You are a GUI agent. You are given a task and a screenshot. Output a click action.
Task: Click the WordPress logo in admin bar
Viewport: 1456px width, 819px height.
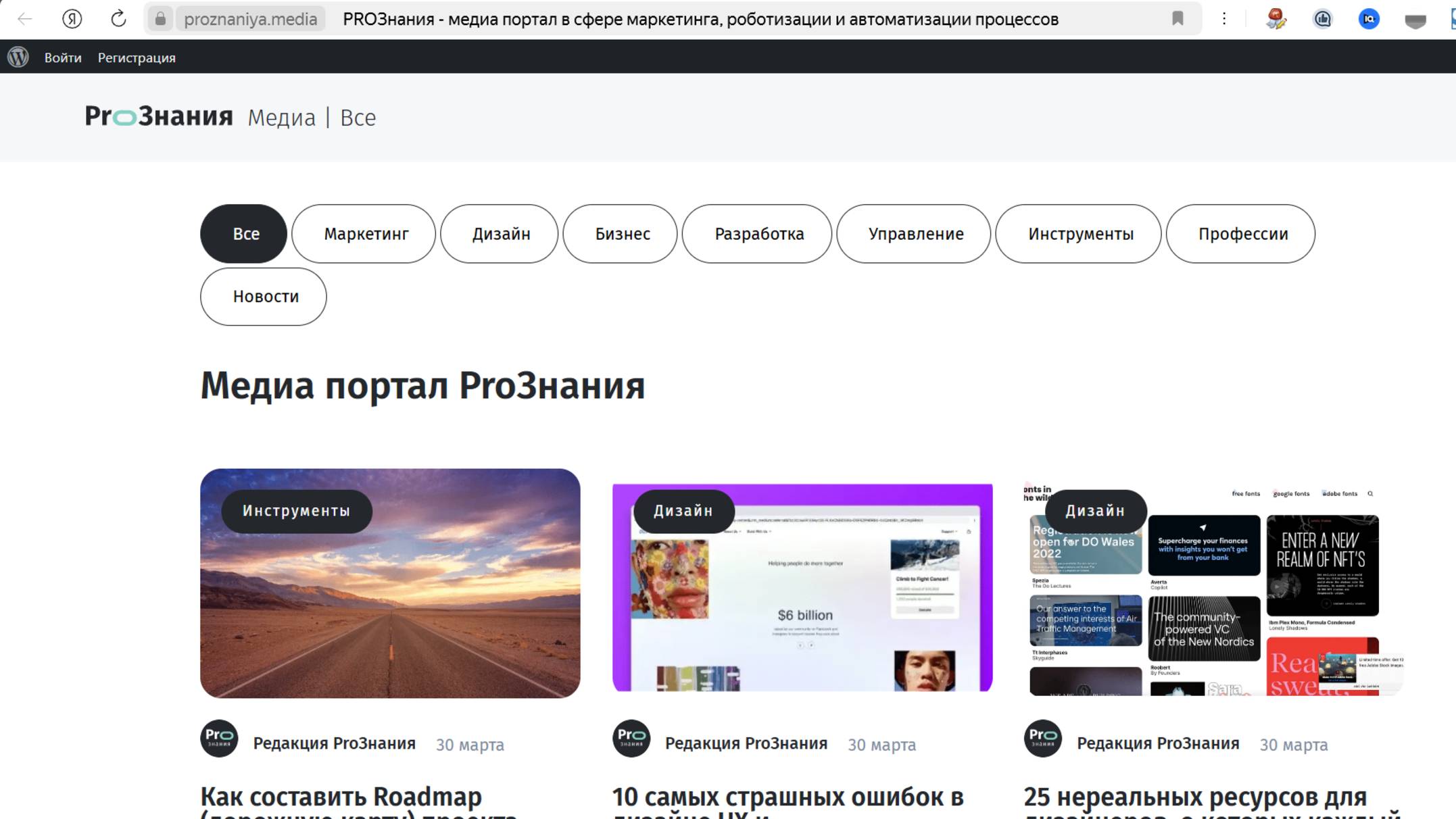[18, 57]
